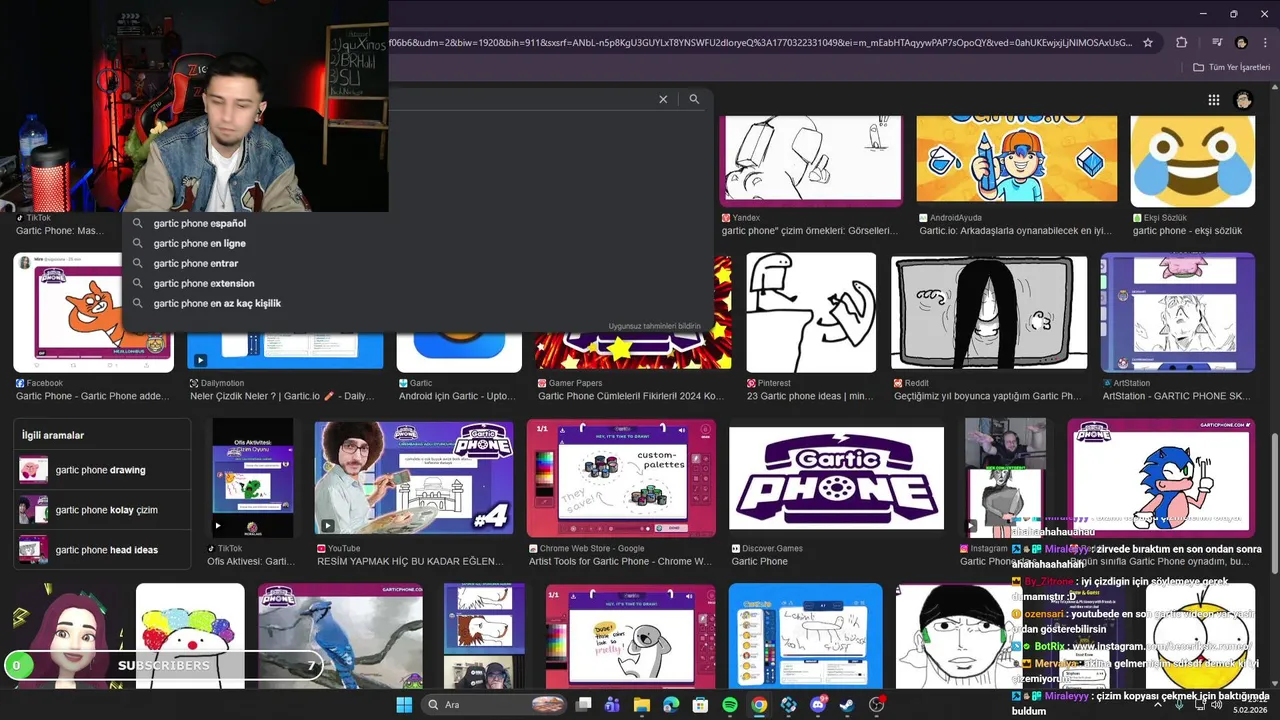Open the Tüm Yer İşaretleri bookmarks folder
The height and width of the screenshot is (720, 1280).
tap(1231, 67)
